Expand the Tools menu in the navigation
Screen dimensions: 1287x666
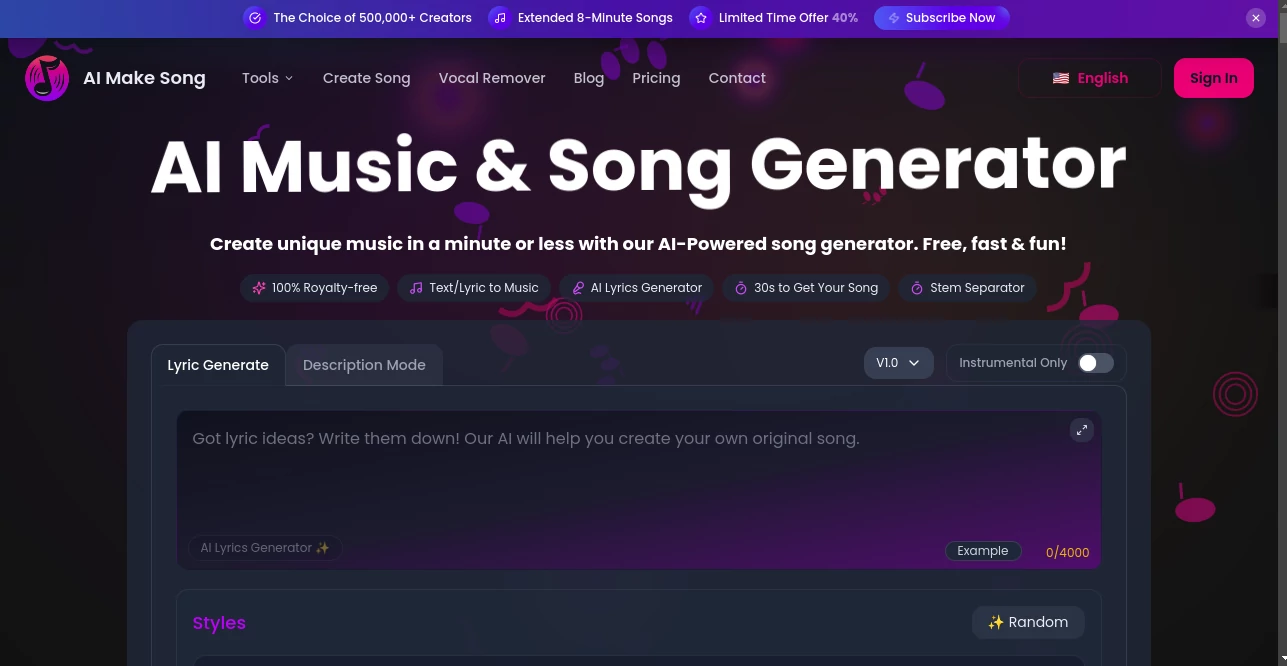[x=266, y=78]
